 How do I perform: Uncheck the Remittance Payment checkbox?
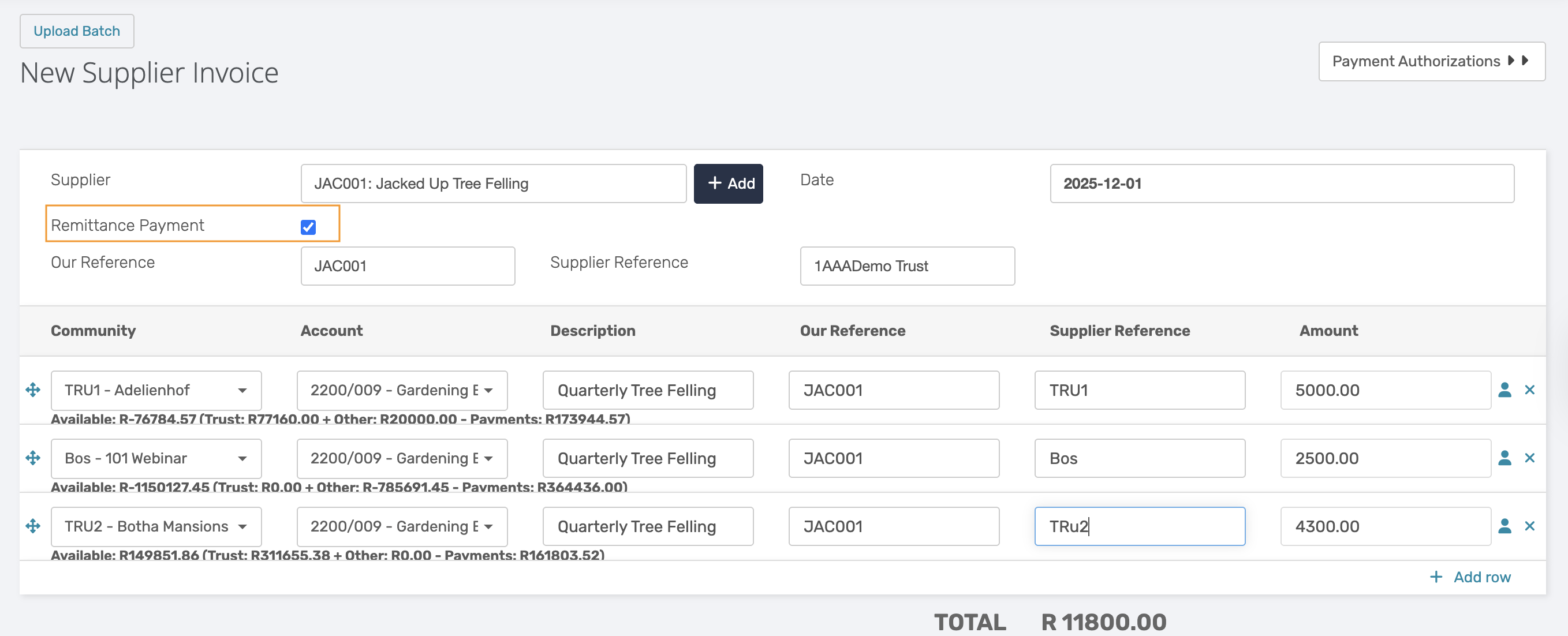(308, 227)
